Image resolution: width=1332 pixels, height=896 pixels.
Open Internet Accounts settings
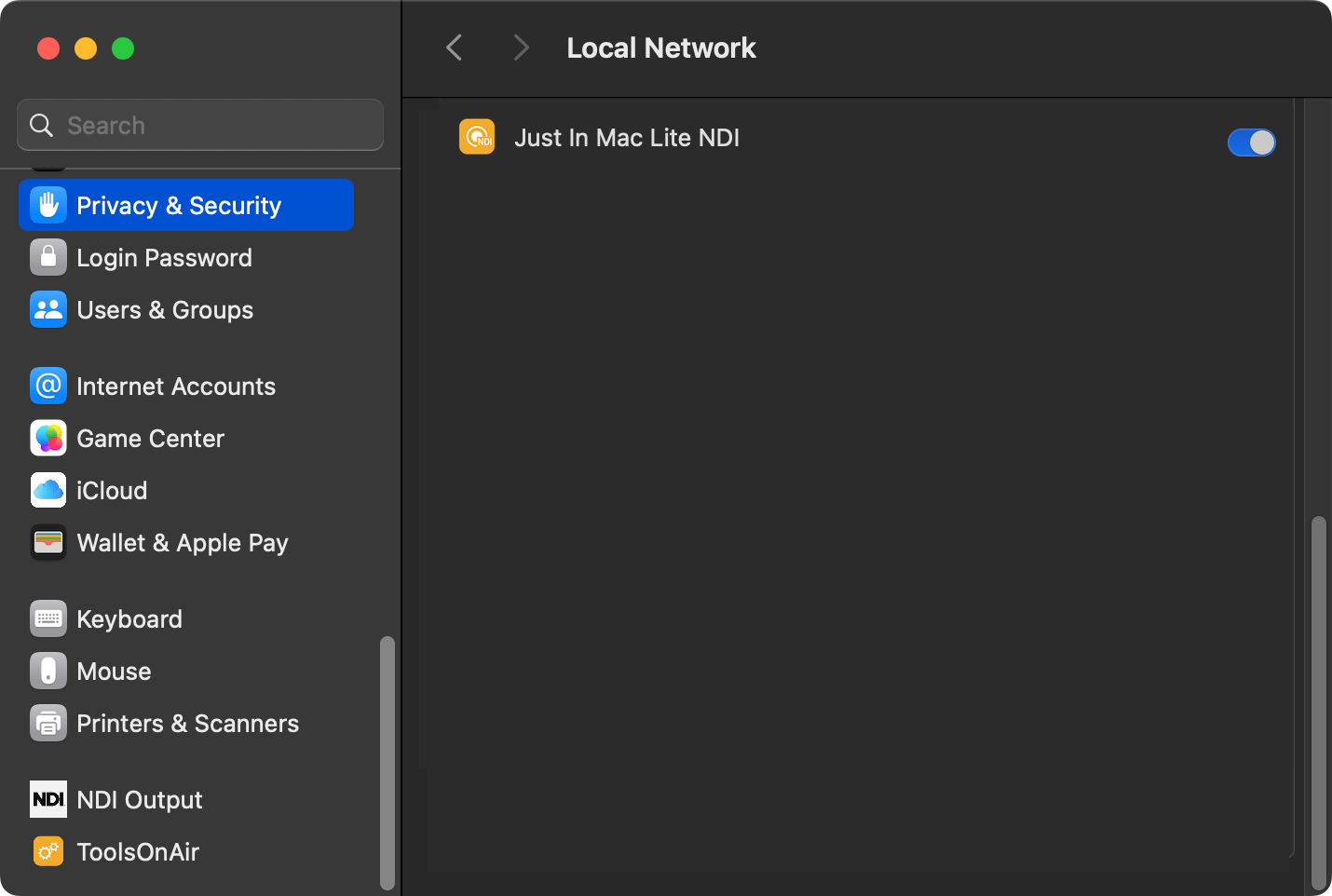[186, 386]
